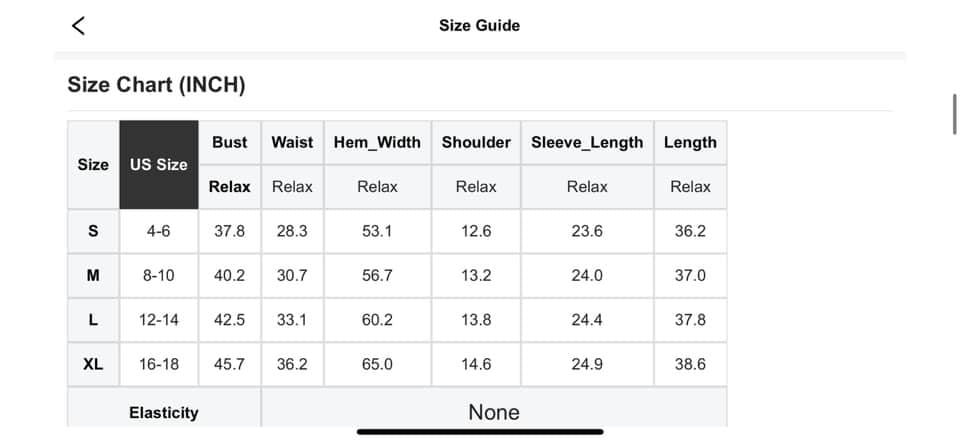Click the Waist column header
Image resolution: width=960 pixels, height=444 pixels.
(x=292, y=142)
